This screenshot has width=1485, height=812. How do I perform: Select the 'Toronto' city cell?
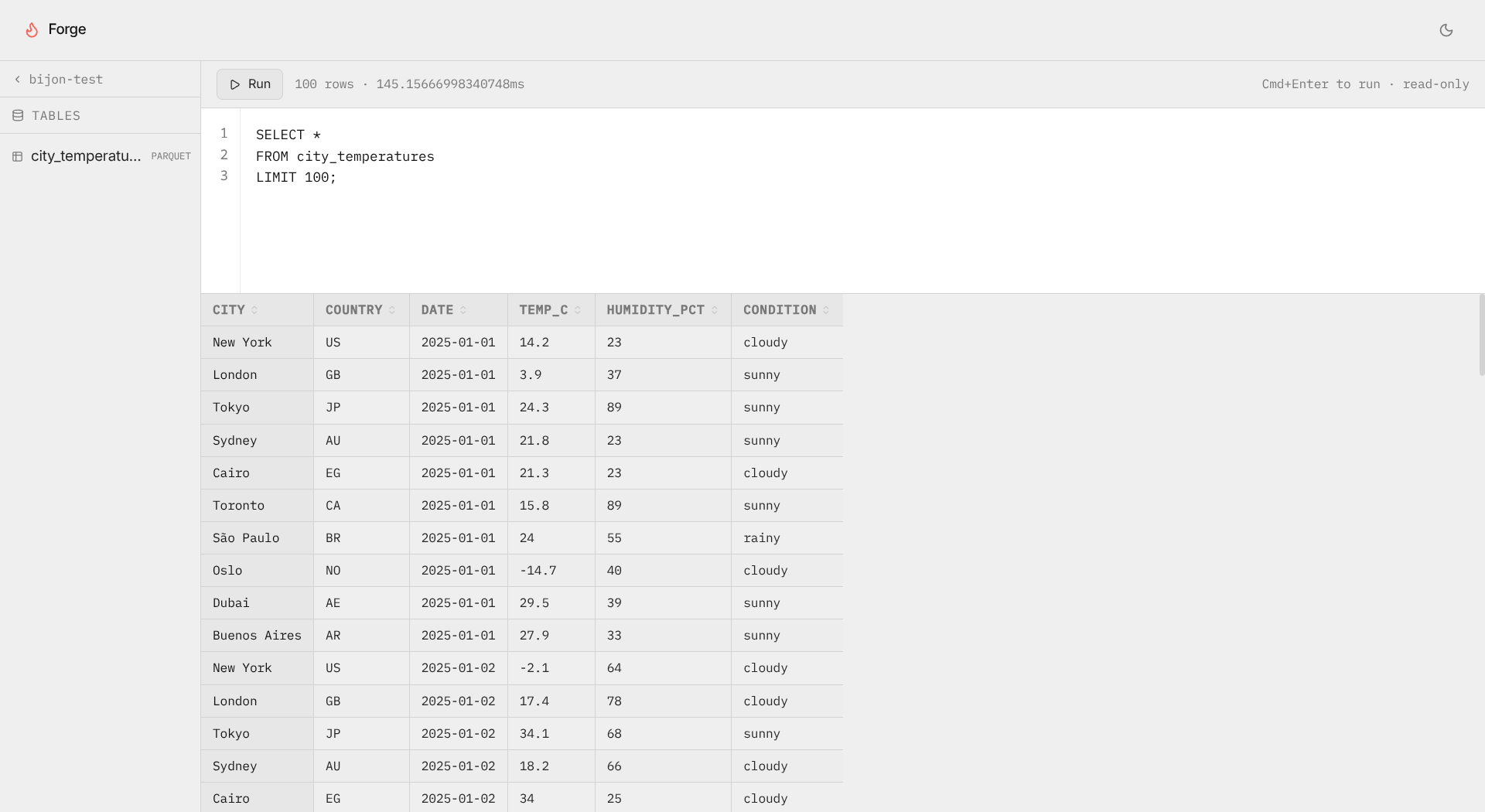tap(258, 506)
